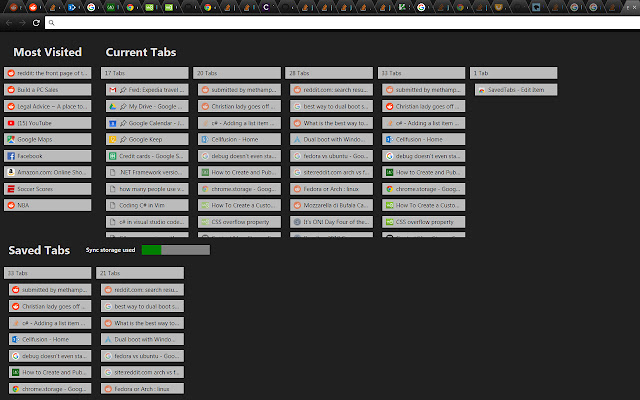Open debug doesn't even sta... in 20 Tabs group
640x400 pixels.
point(240,156)
